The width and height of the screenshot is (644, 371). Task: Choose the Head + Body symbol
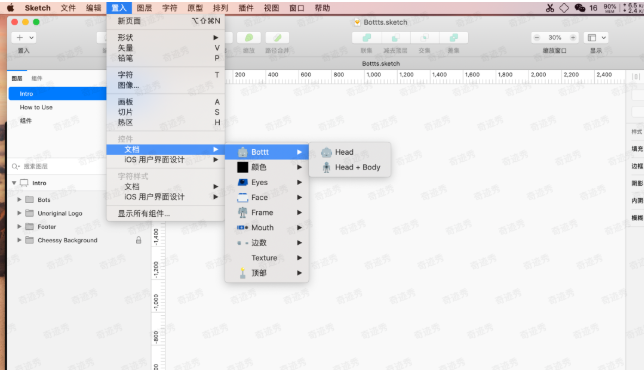tap(349, 167)
